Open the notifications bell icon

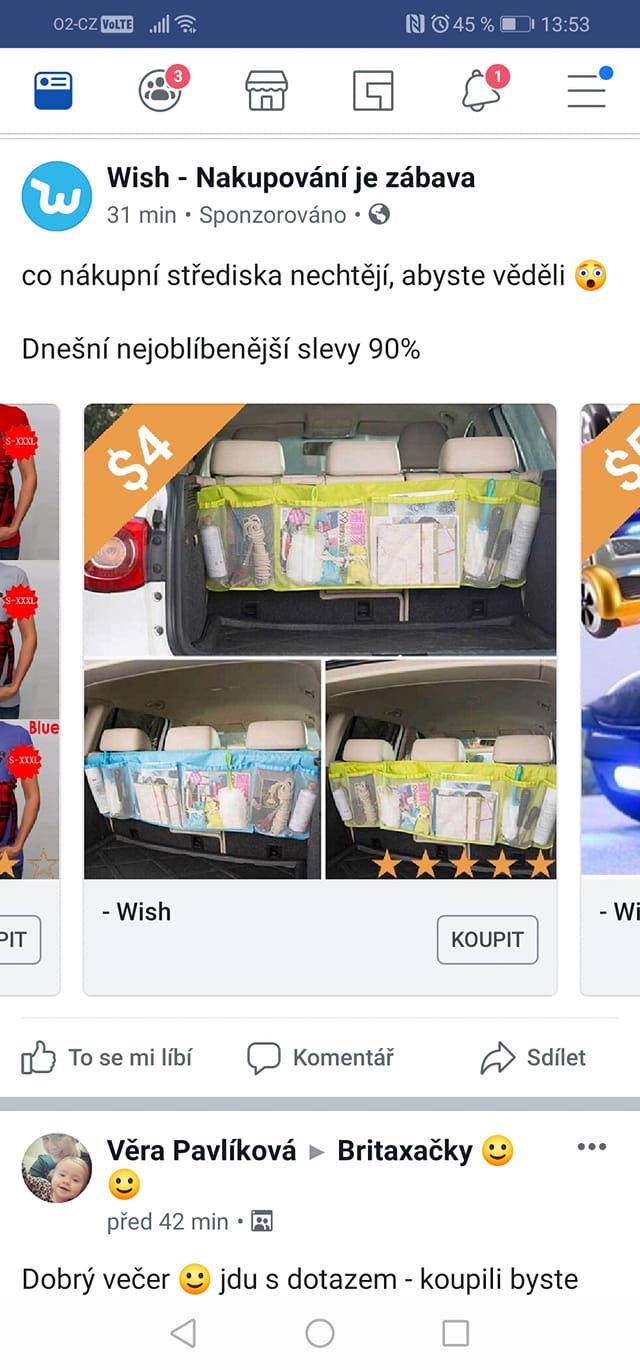coord(483,88)
